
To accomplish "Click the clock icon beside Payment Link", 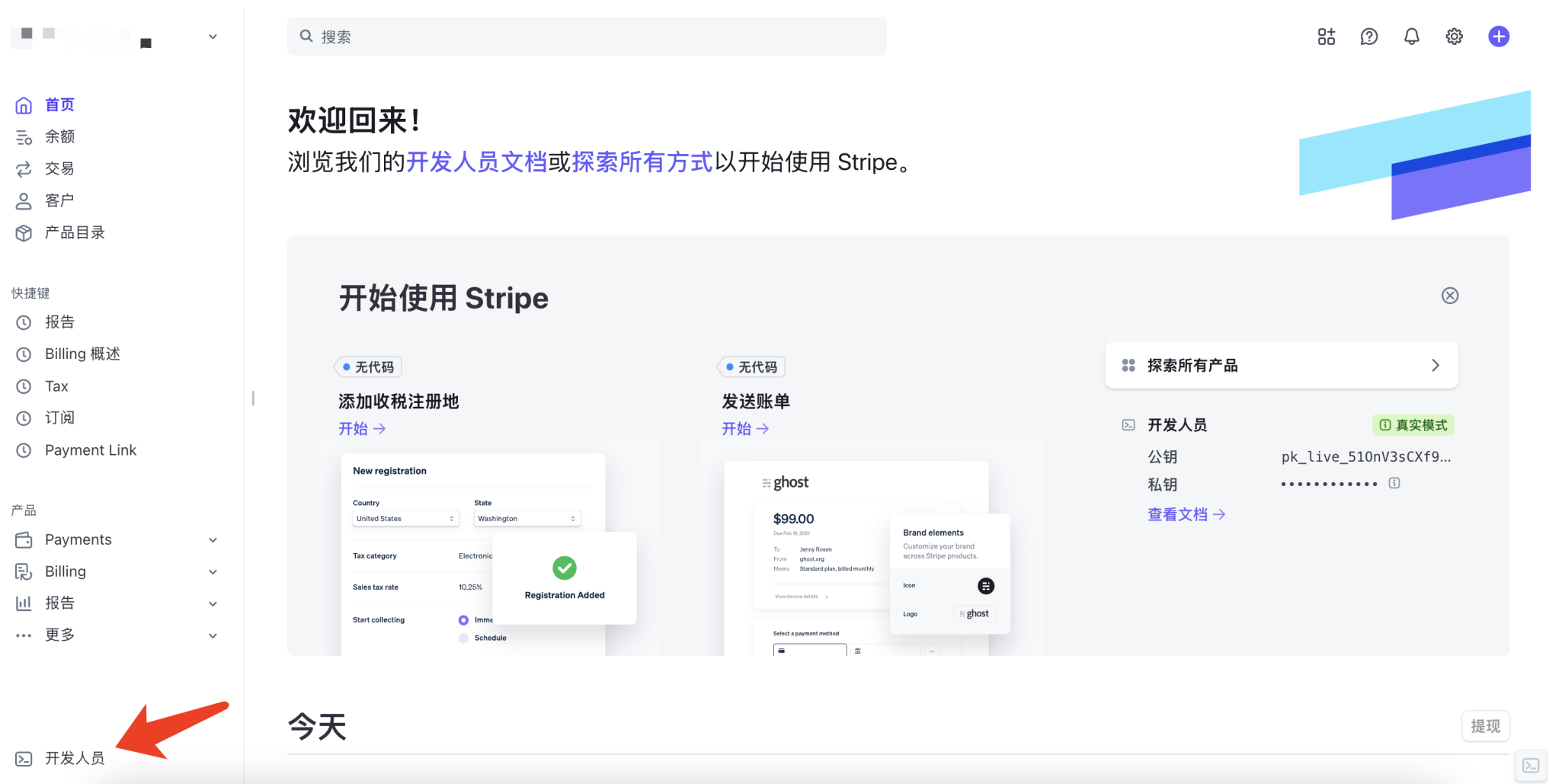I will [x=24, y=450].
